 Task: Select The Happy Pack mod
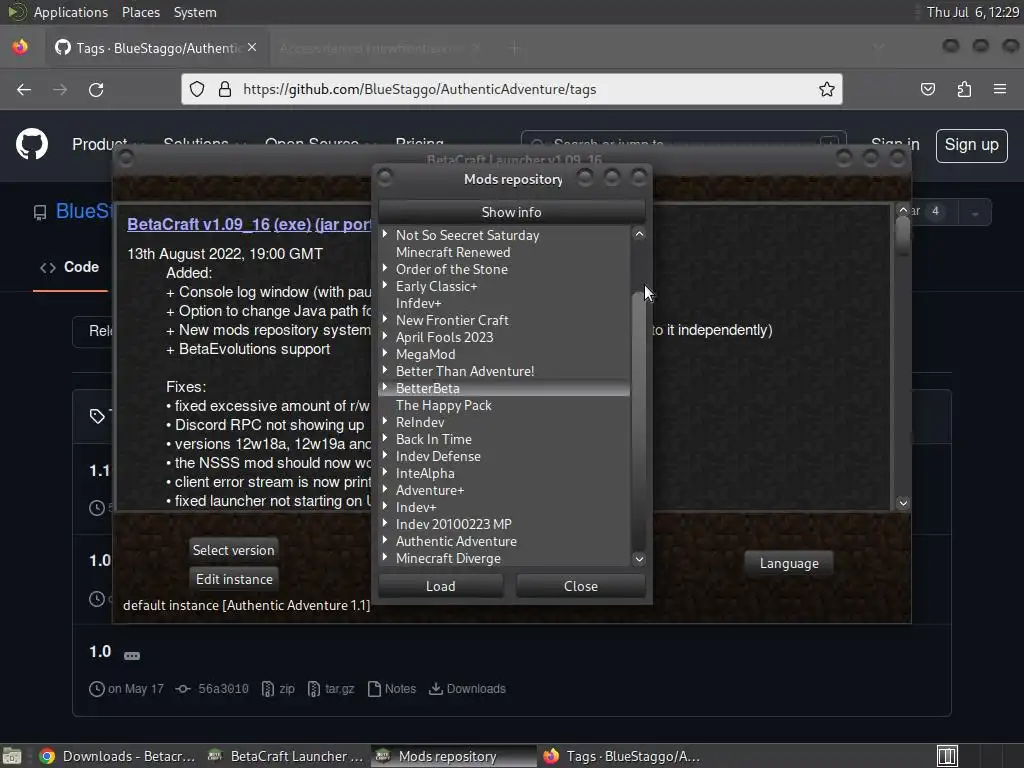(443, 405)
